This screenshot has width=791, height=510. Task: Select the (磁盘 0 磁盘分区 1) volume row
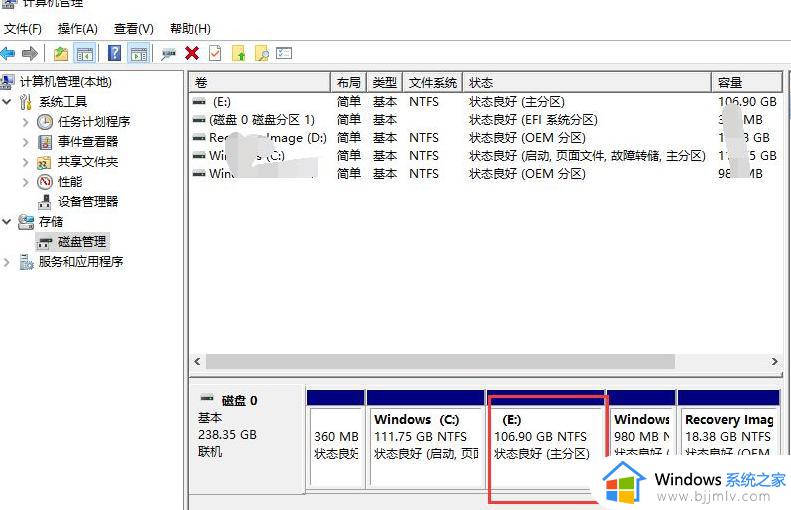click(485, 120)
